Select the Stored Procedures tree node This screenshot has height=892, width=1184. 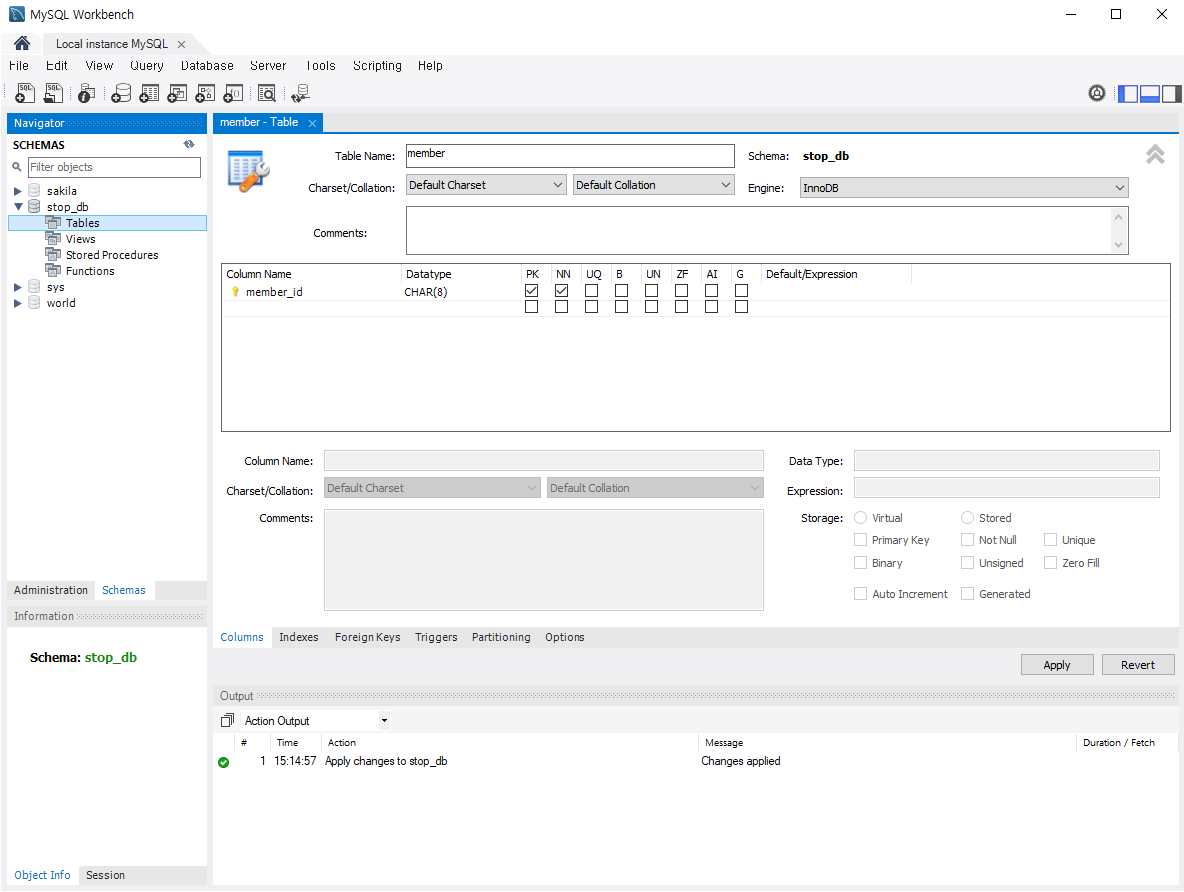tap(112, 255)
